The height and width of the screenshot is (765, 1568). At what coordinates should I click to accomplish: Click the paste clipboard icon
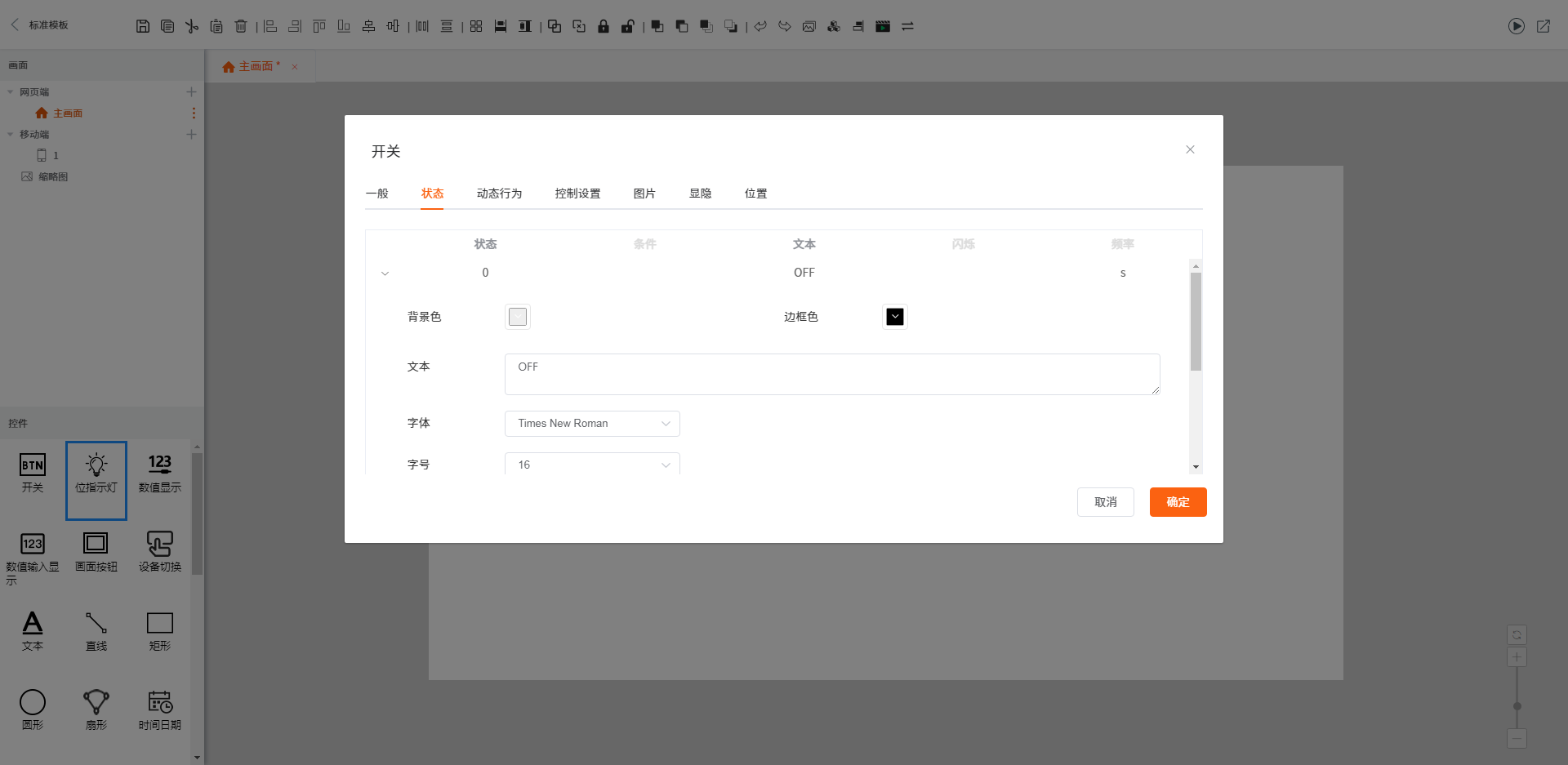(x=216, y=26)
